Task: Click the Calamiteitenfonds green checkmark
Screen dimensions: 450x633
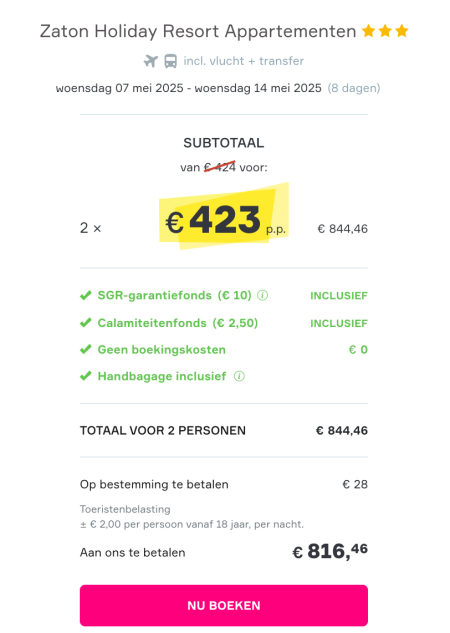Action: [x=86, y=323]
